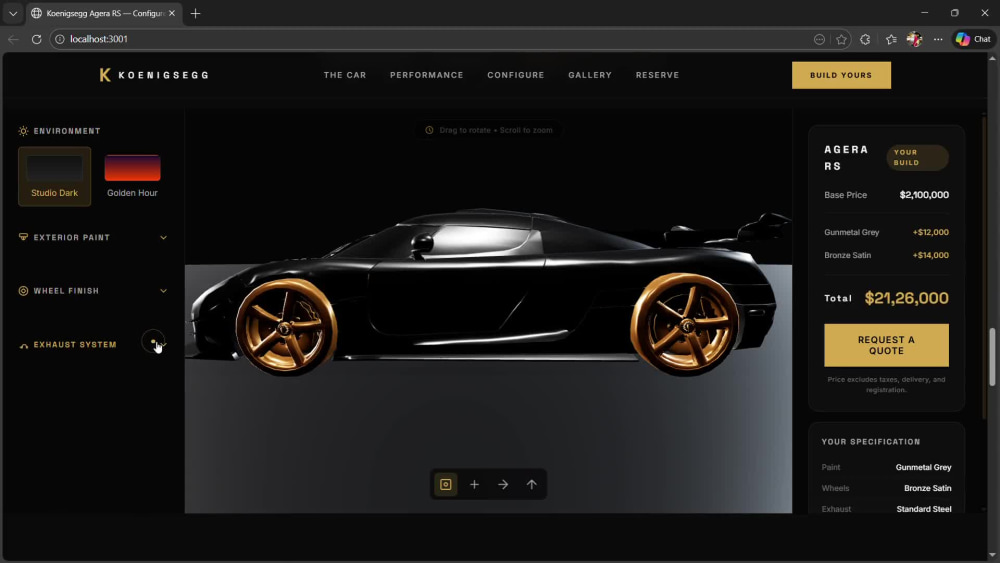This screenshot has height=563, width=1000.
Task: Click the Your Build badge
Action: pos(917,157)
